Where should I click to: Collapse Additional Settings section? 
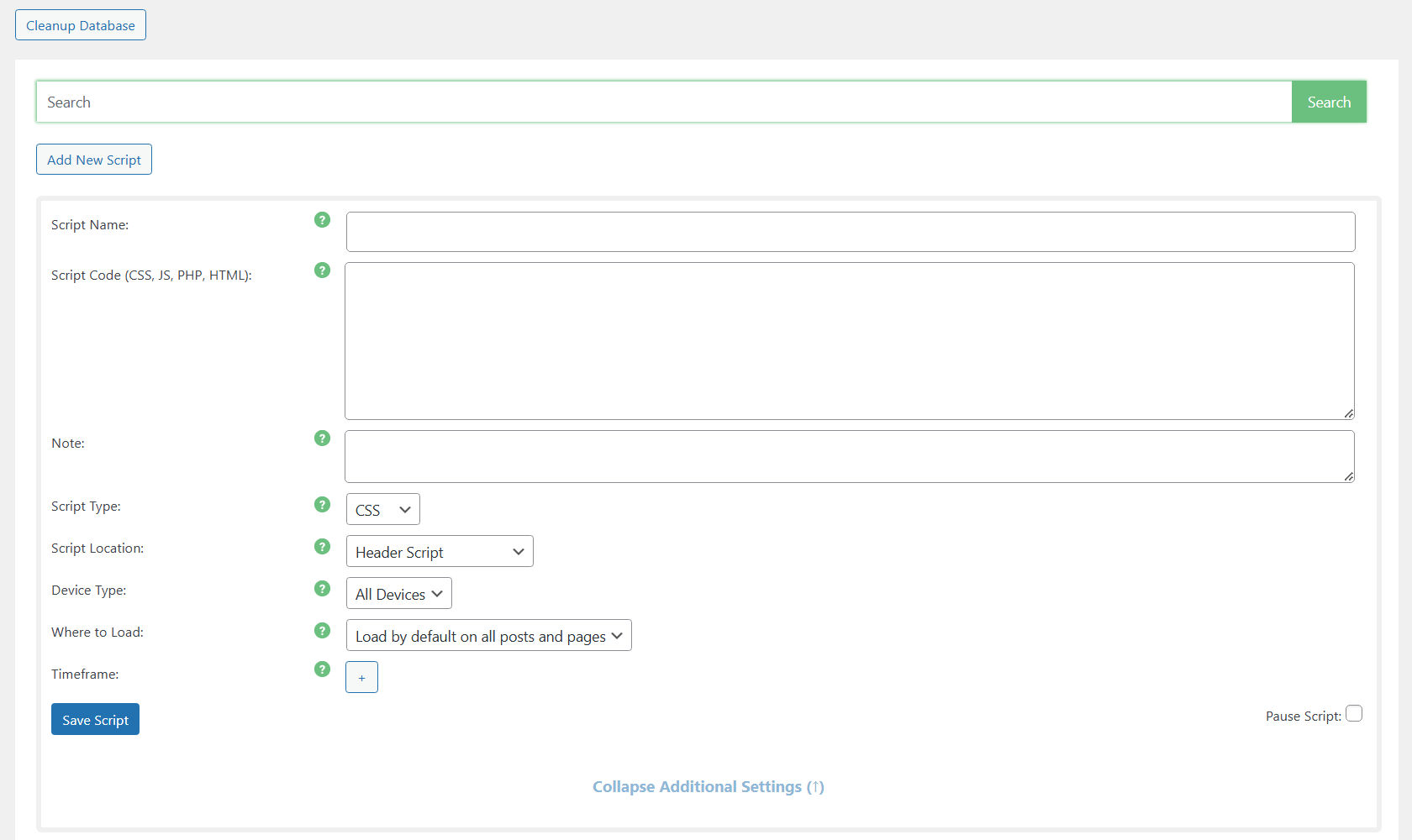[708, 787]
